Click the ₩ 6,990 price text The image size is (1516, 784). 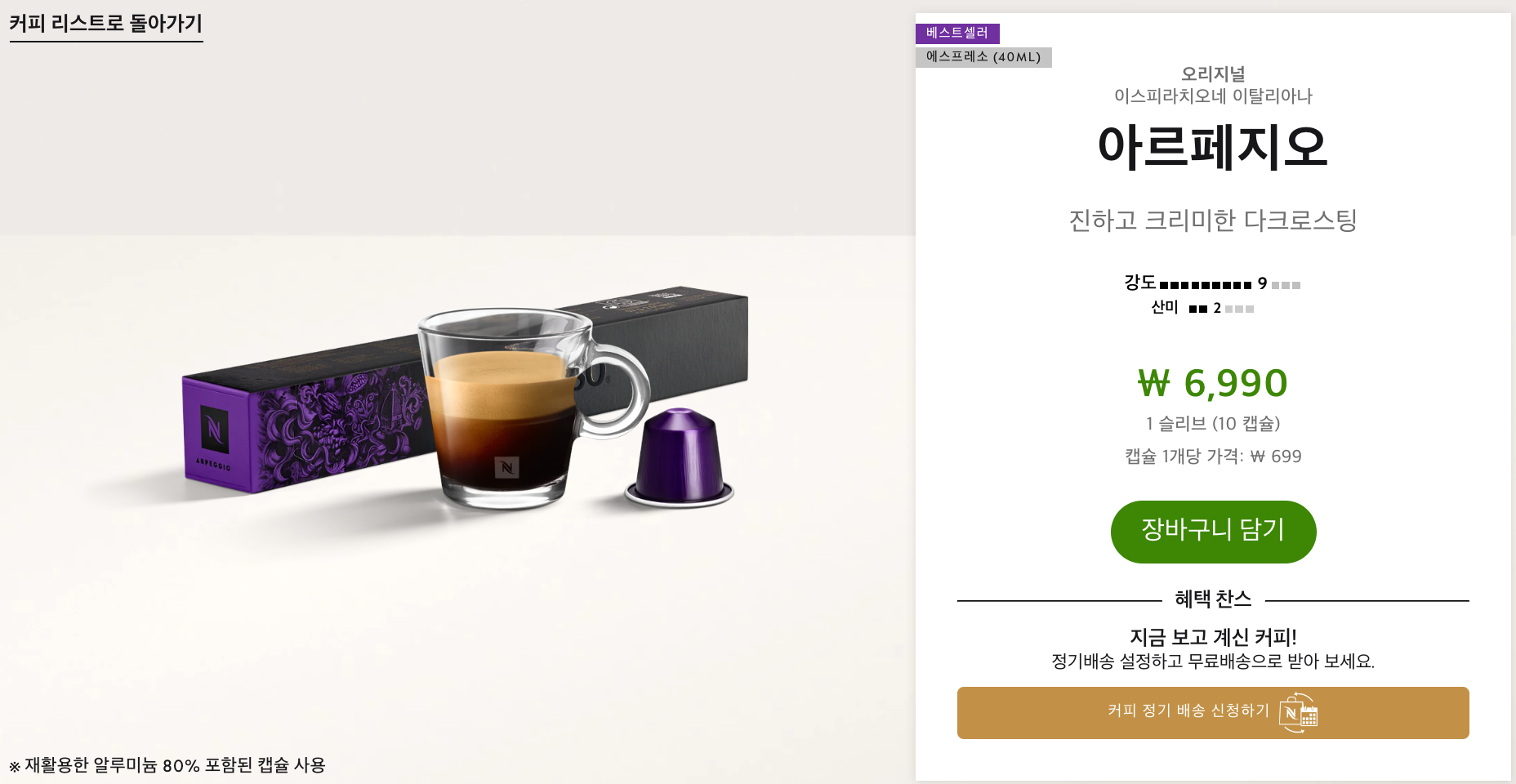point(1213,383)
